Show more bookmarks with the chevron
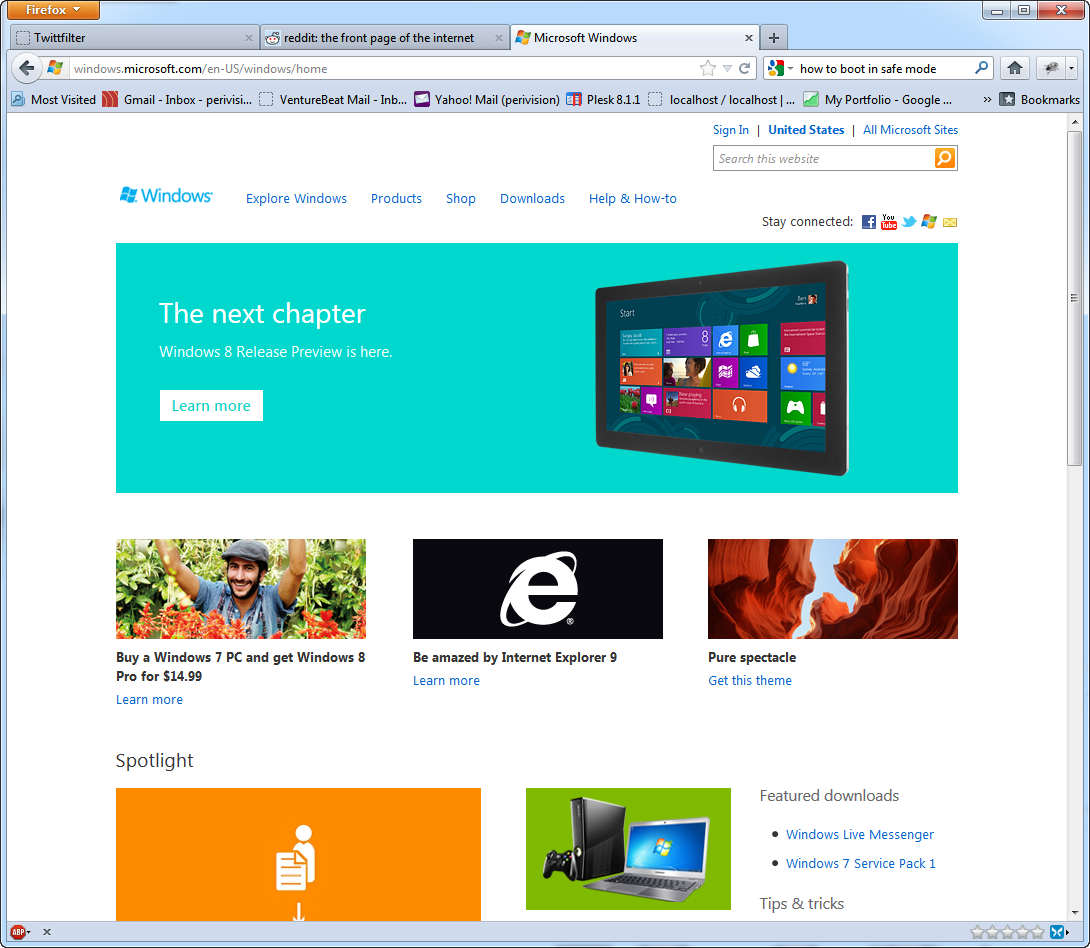Viewport: 1090px width, 948px height. pos(987,99)
